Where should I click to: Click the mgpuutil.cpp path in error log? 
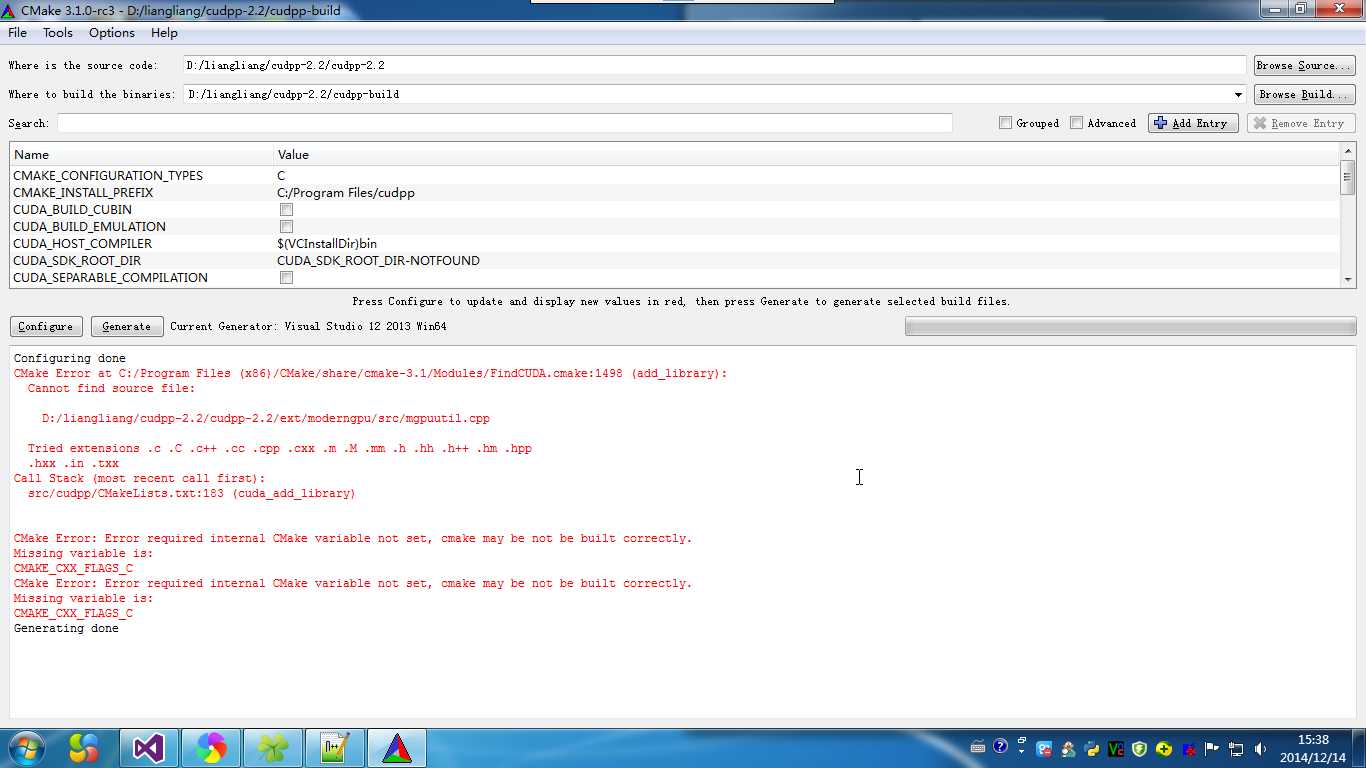pyautogui.click(x=266, y=419)
